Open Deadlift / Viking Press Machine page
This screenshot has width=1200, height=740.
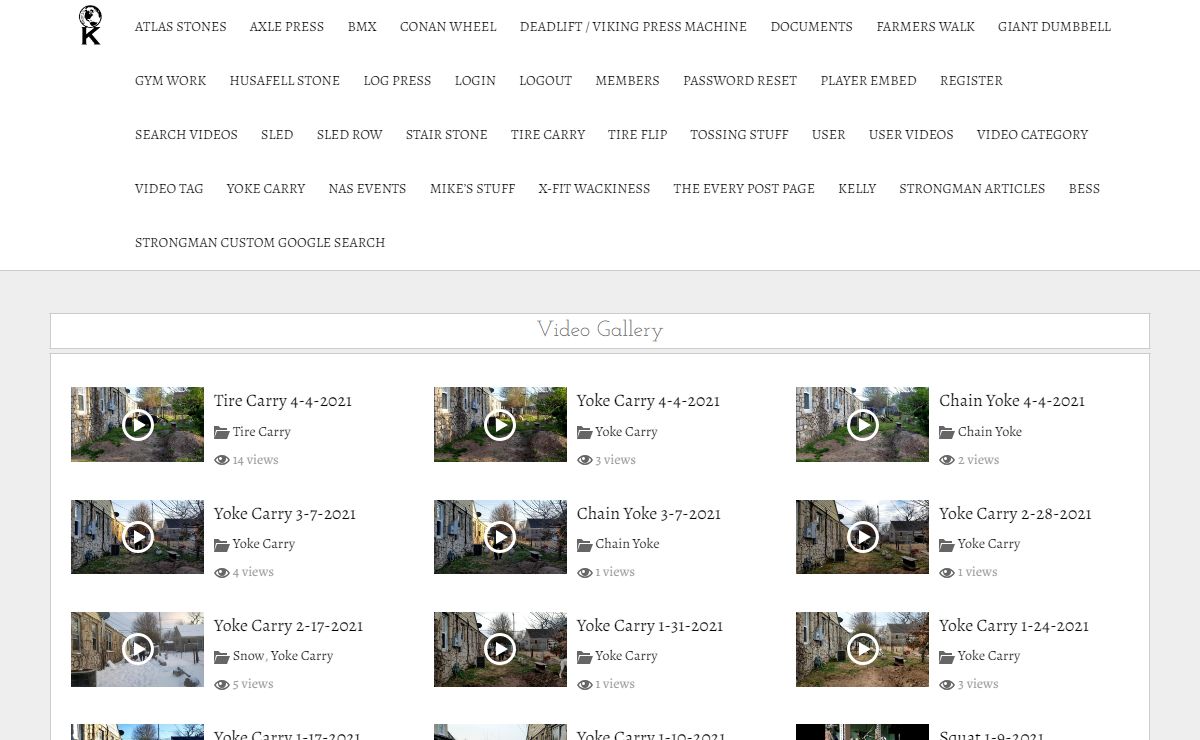tap(633, 27)
